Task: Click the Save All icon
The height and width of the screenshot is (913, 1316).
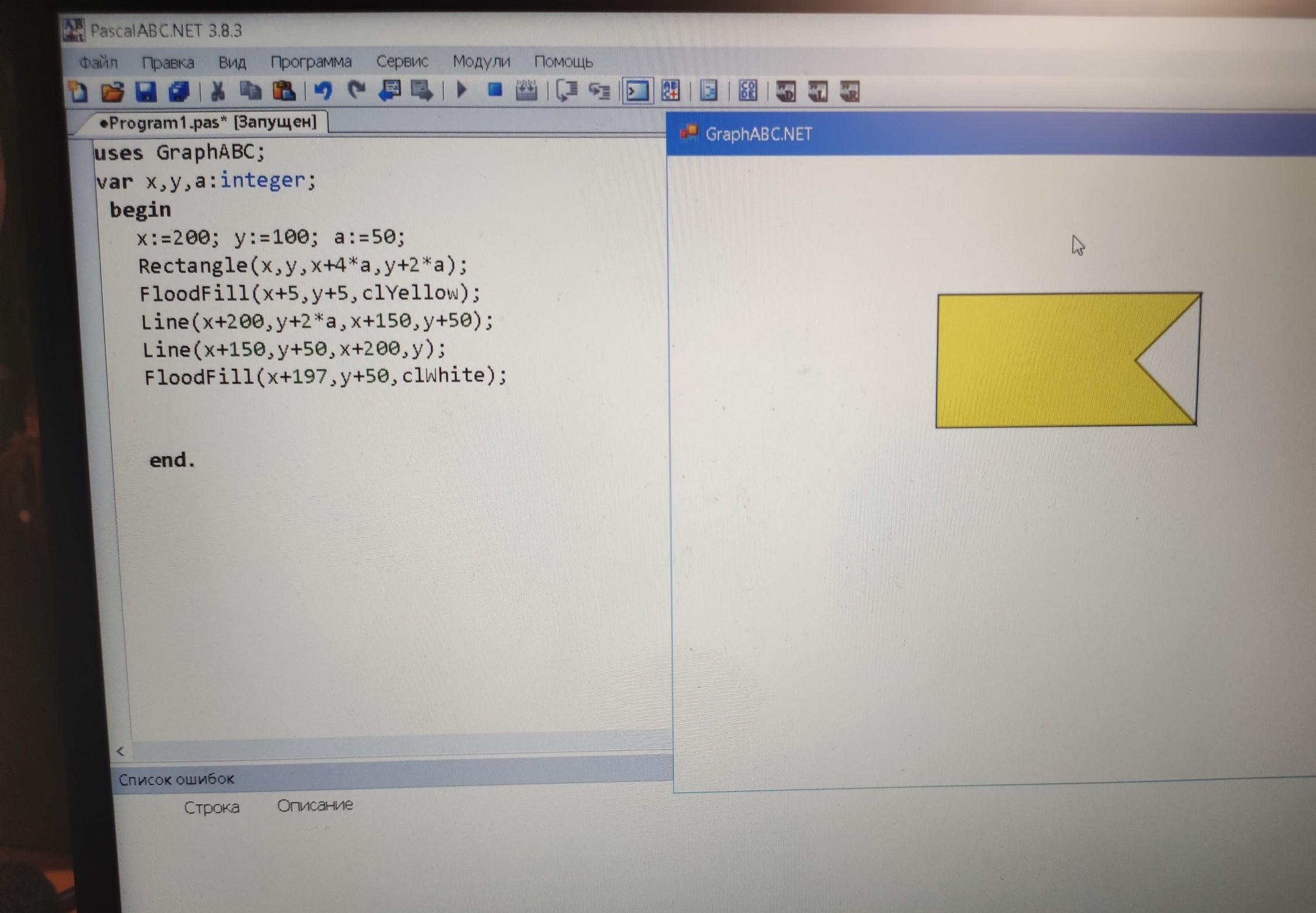Action: (179, 92)
